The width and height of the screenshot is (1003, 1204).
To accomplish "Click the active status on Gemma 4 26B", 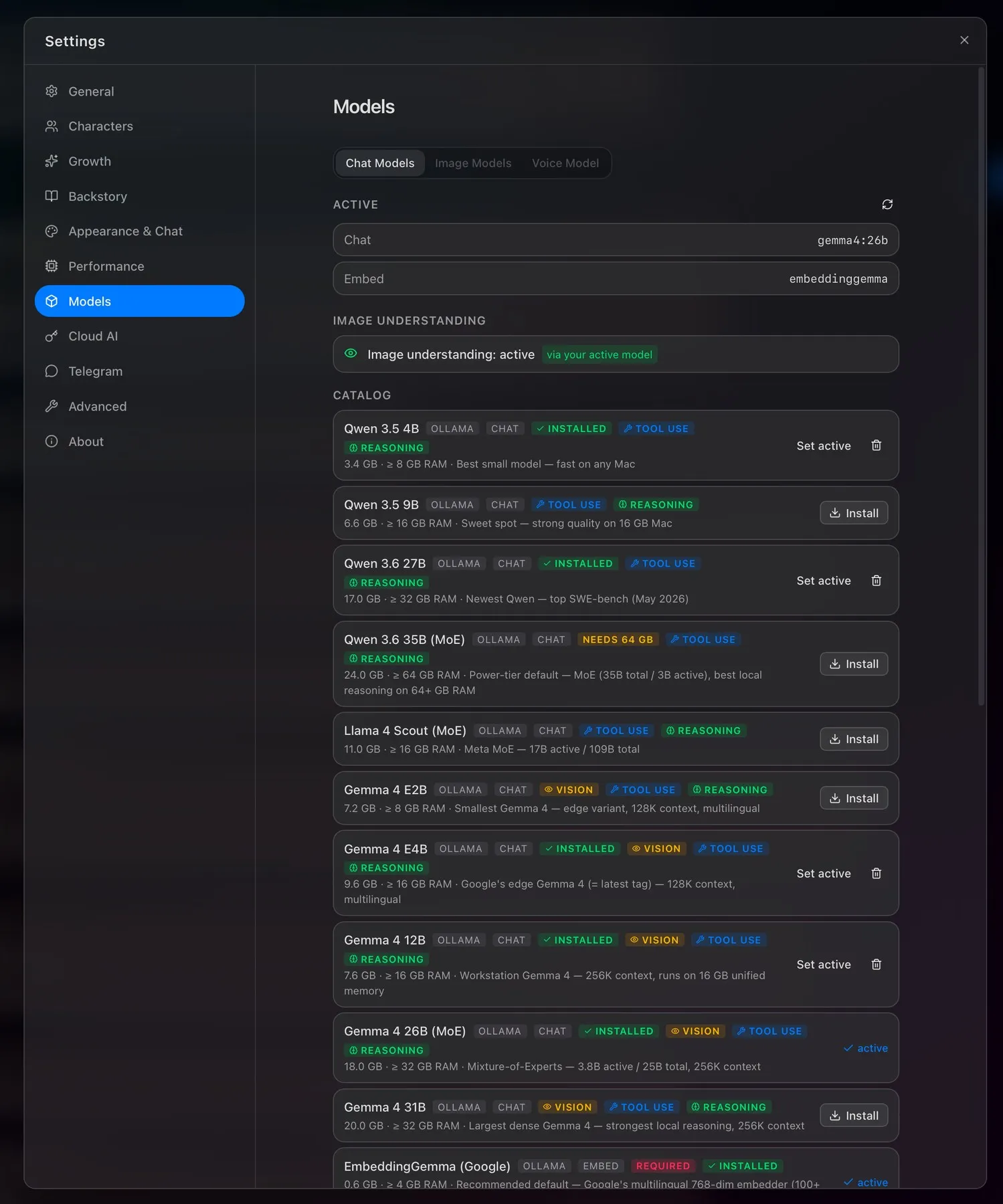I will (x=866, y=1048).
